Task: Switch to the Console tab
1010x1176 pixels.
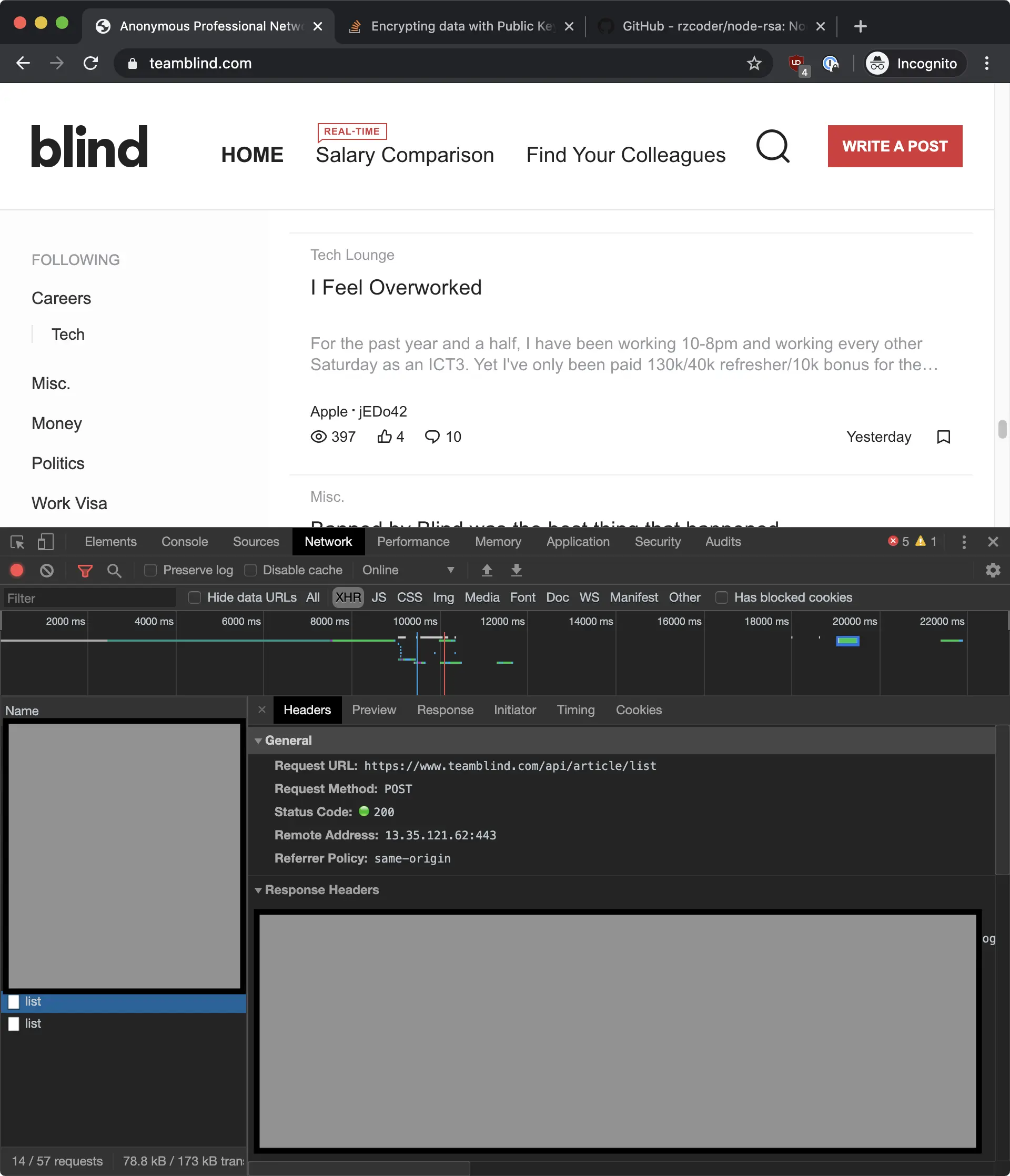Action: [185, 542]
